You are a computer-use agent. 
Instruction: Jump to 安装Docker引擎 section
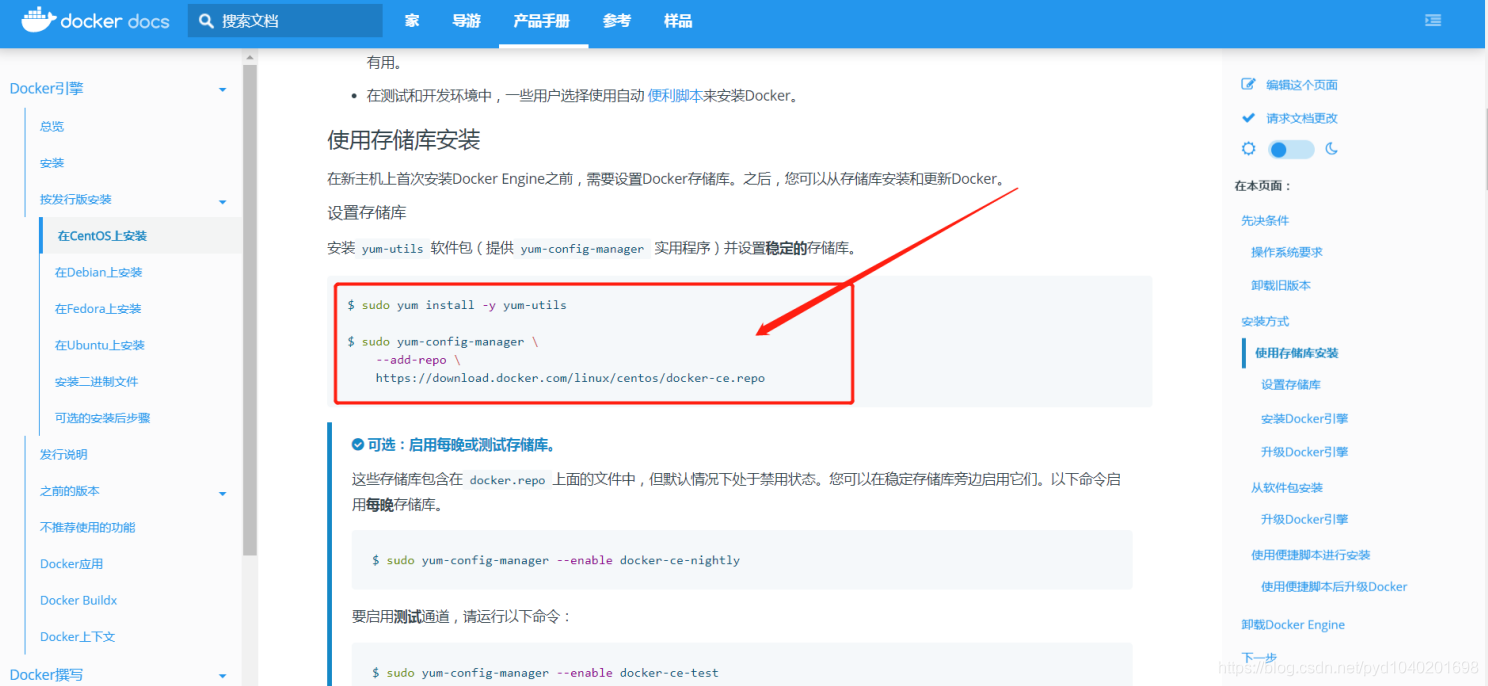[x=1305, y=419]
